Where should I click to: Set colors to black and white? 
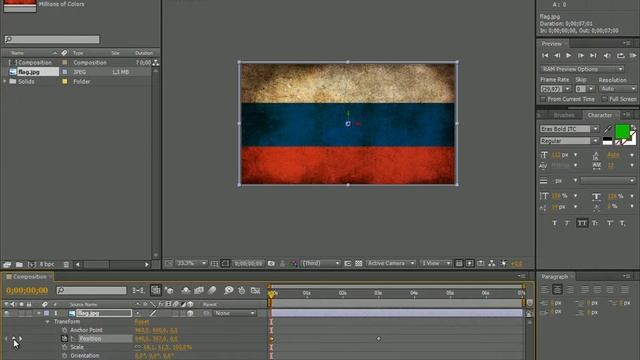pyautogui.click(x=607, y=141)
